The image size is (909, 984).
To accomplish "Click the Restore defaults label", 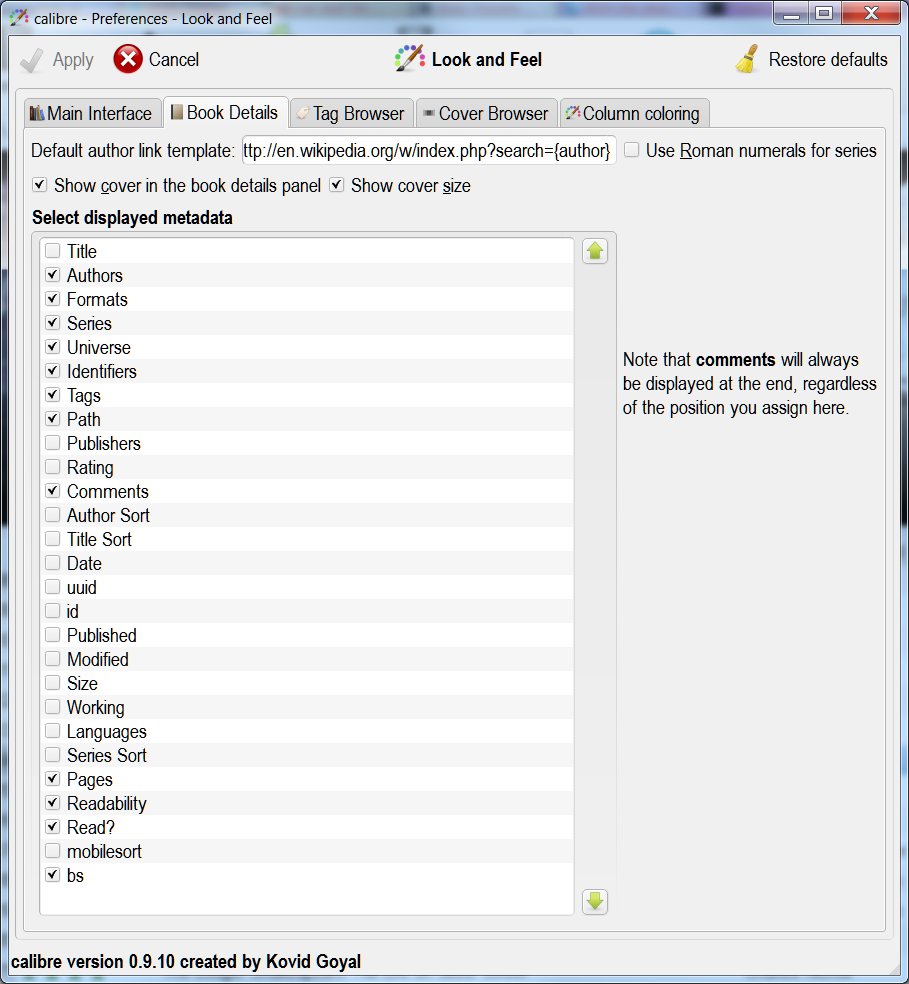I will pos(828,60).
